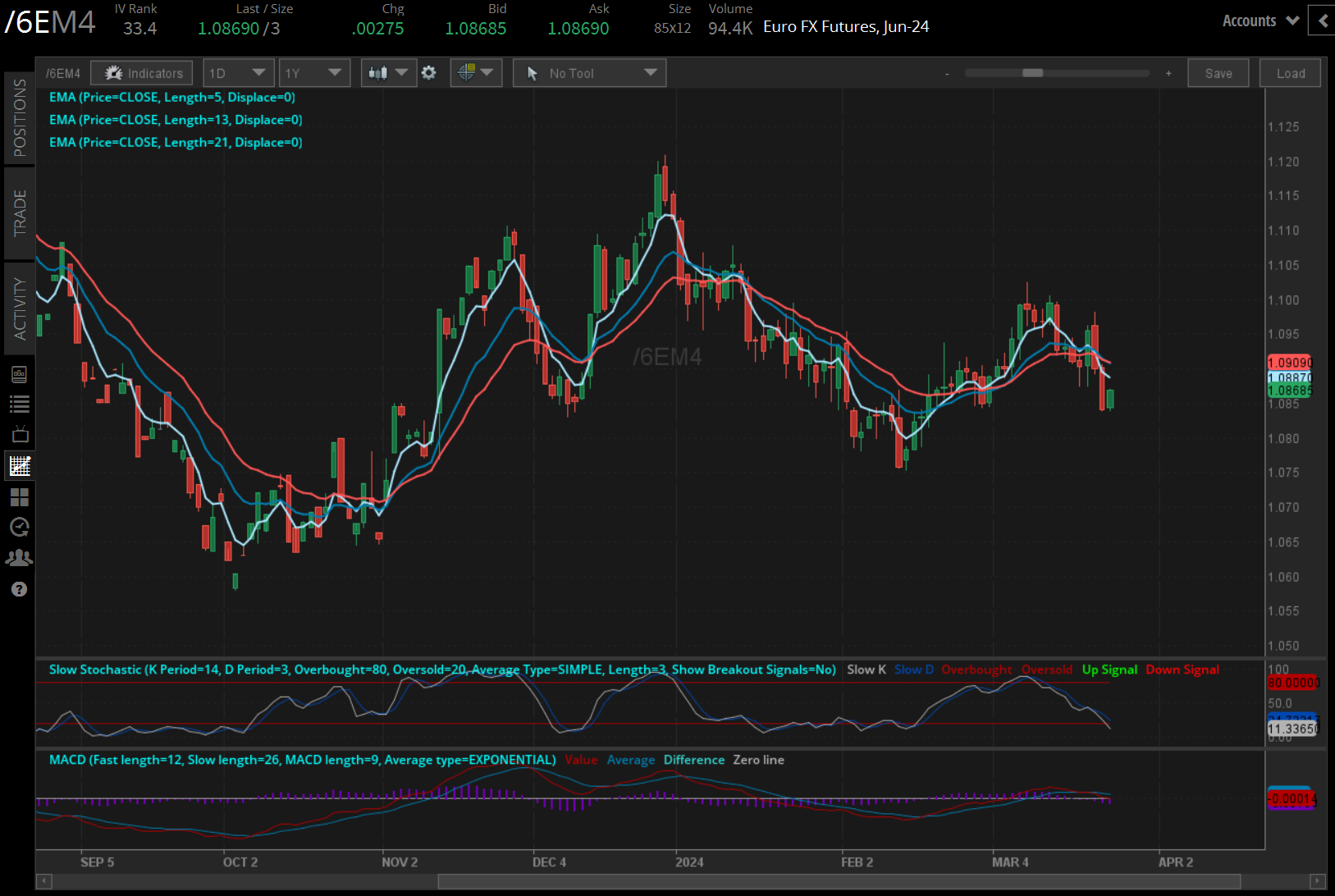This screenshot has width=1335, height=896.
Task: Open the 1D timeframe dropdown
Action: click(238, 72)
